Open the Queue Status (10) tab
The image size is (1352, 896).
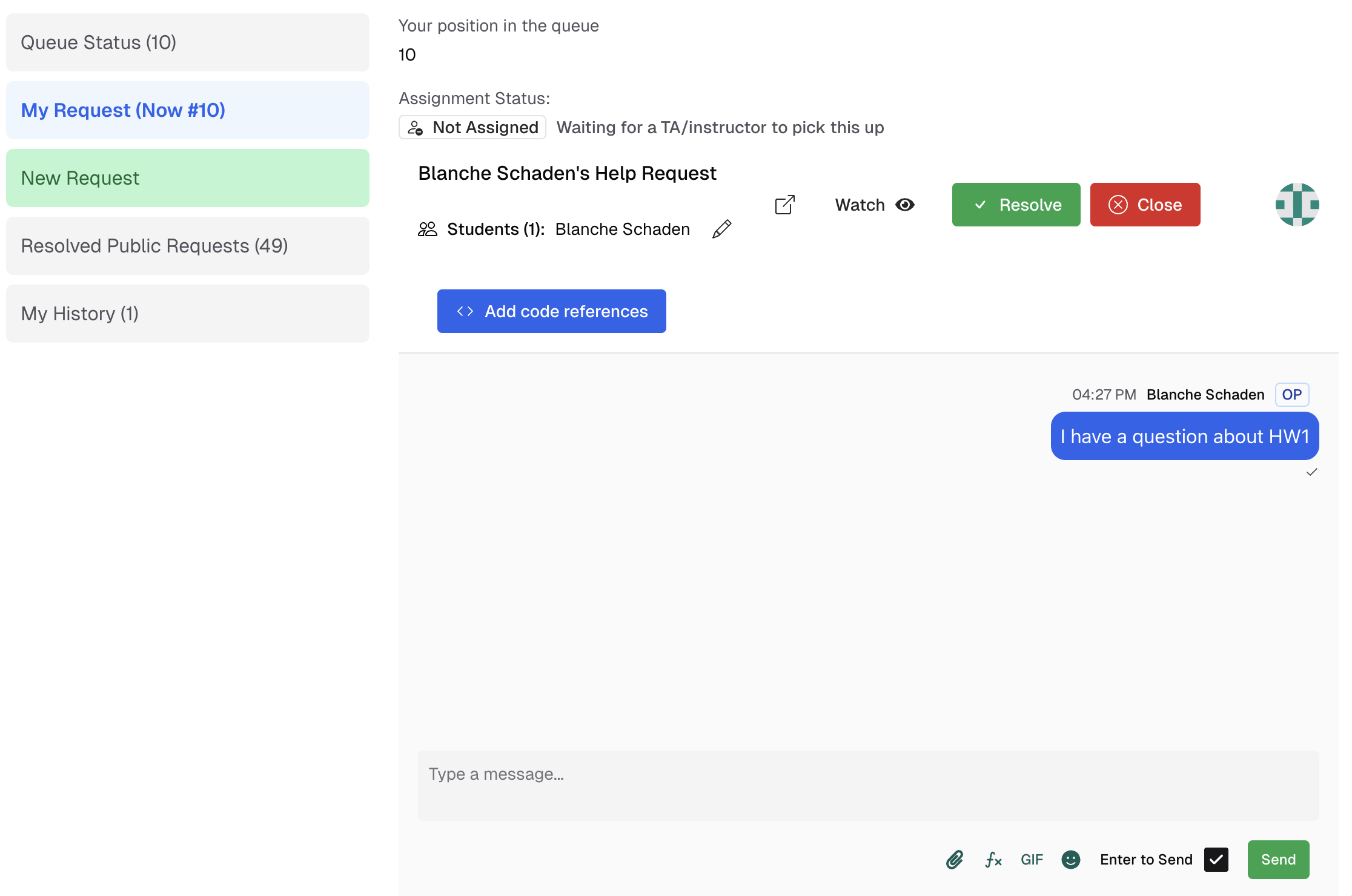188,42
